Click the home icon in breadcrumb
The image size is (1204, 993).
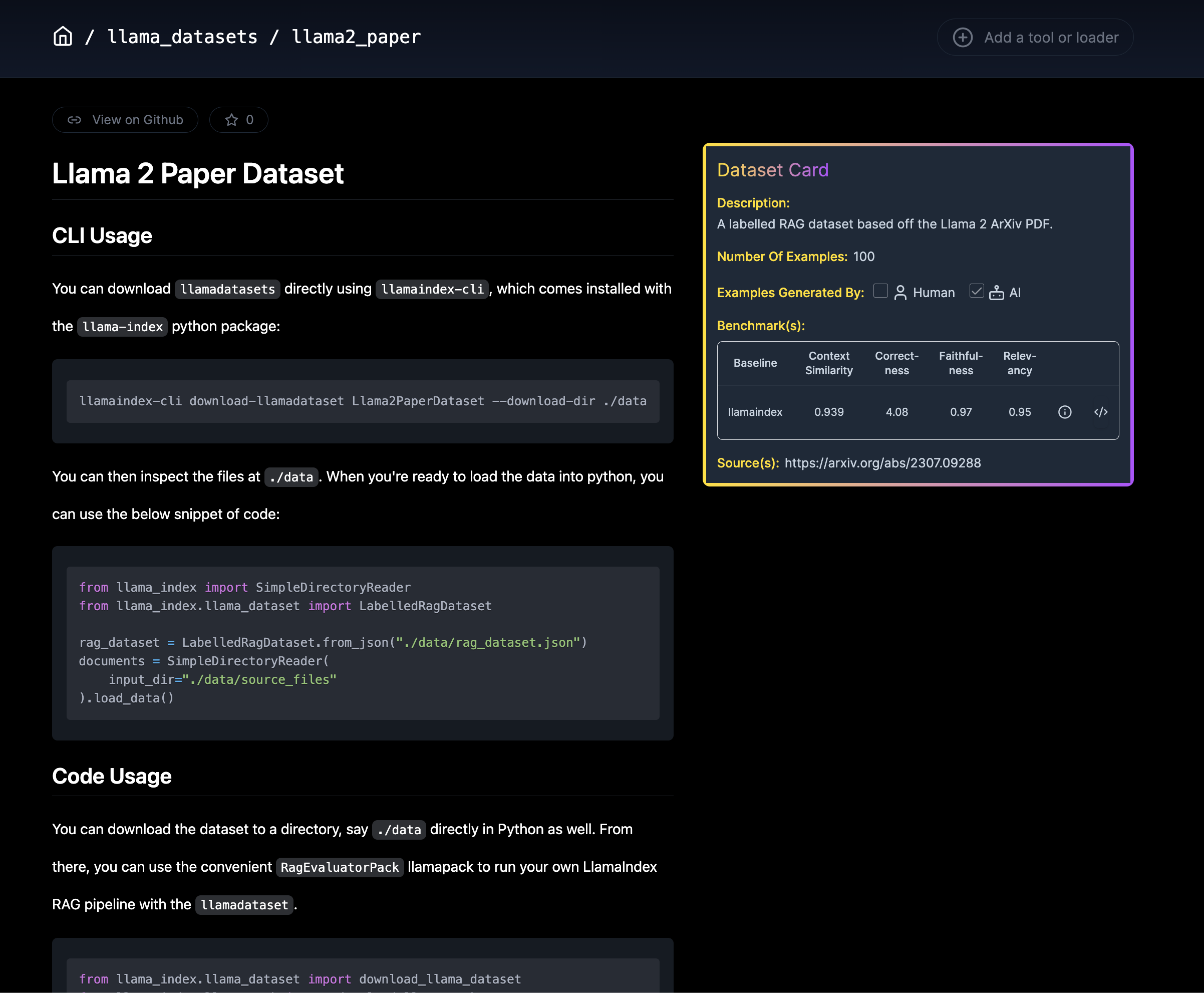pyautogui.click(x=63, y=37)
